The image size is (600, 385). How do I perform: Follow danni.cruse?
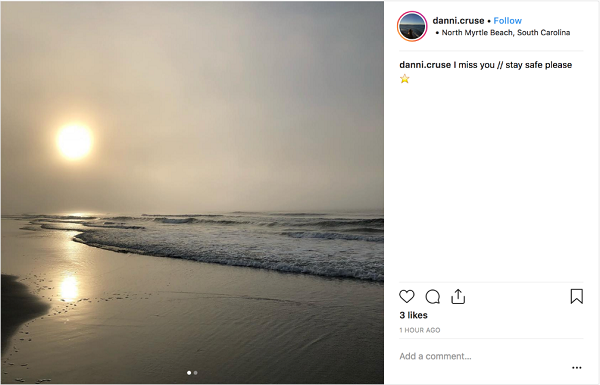507,21
